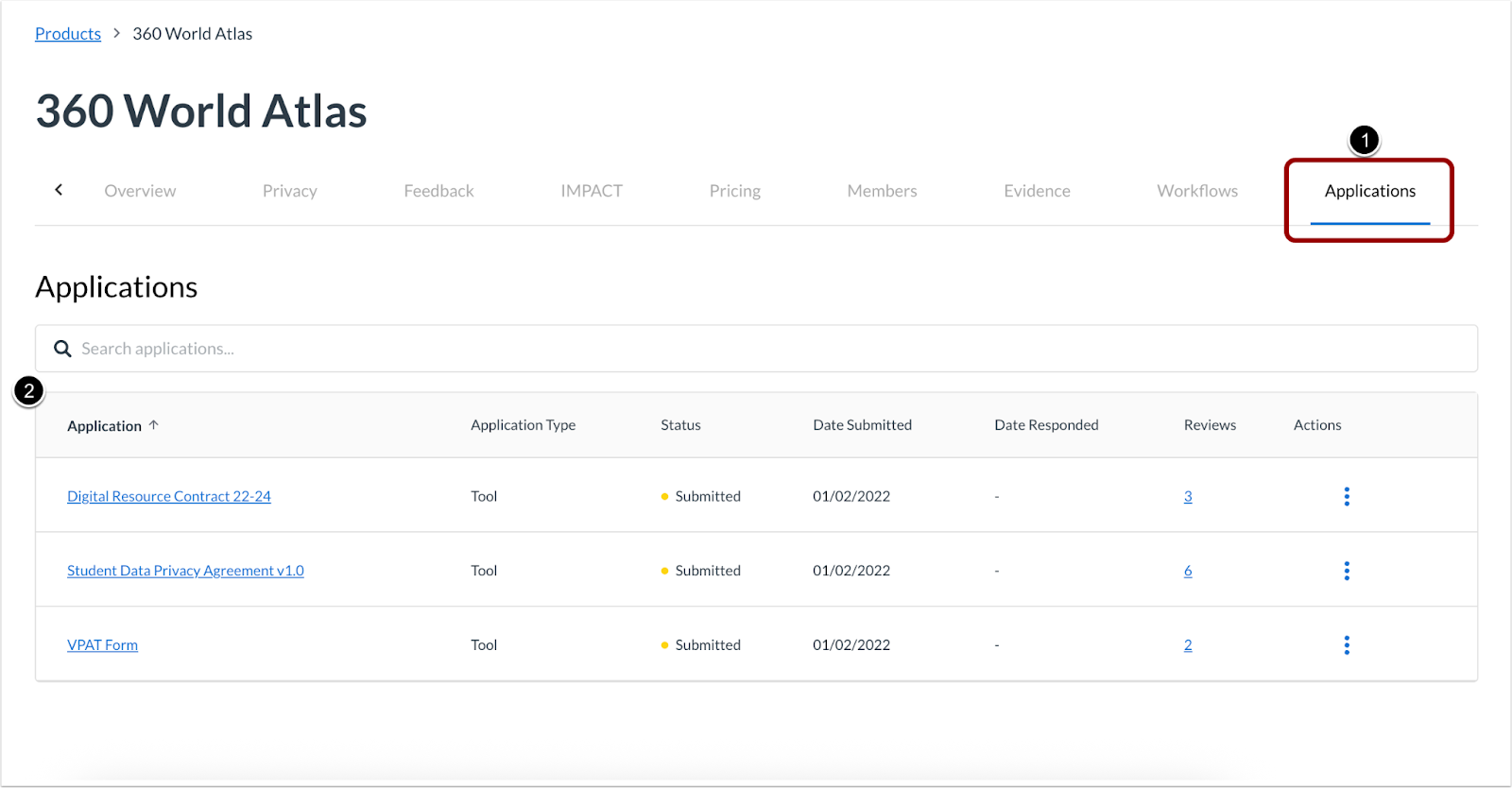This screenshot has width=1512, height=788.
Task: Sort by the Application column header
Action: 104,426
